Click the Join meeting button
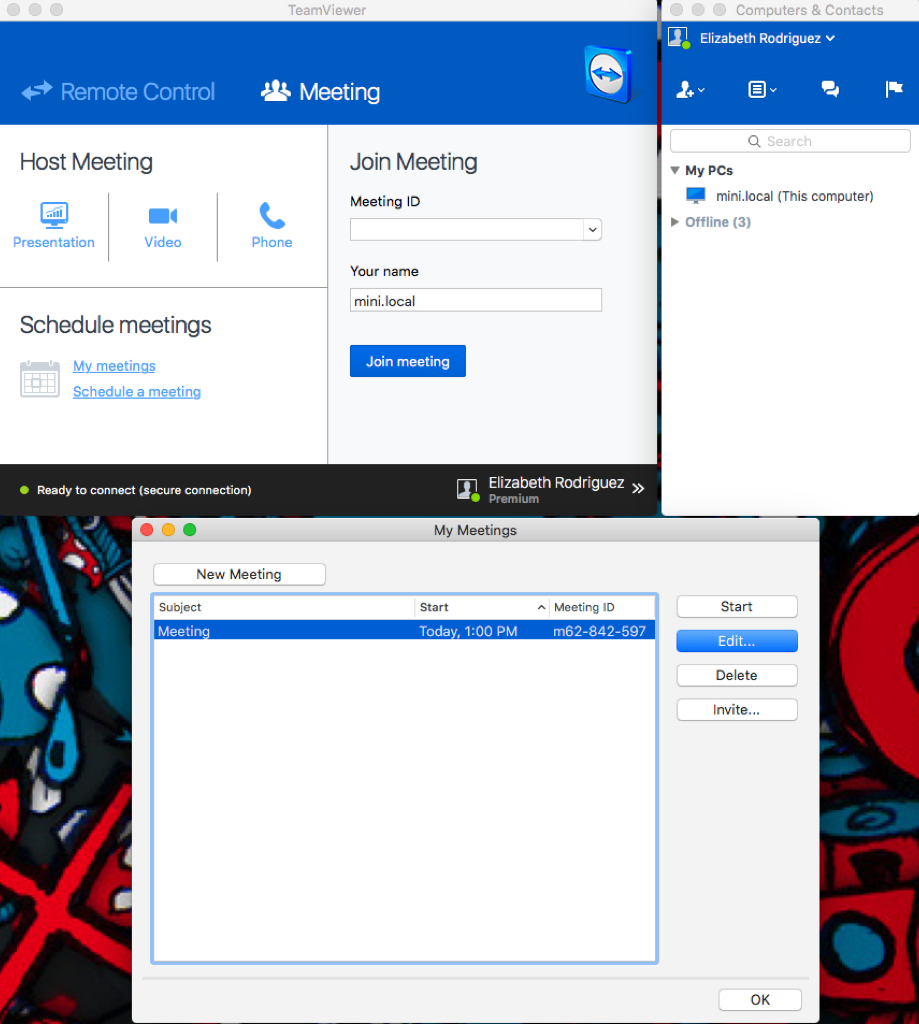 (x=407, y=360)
